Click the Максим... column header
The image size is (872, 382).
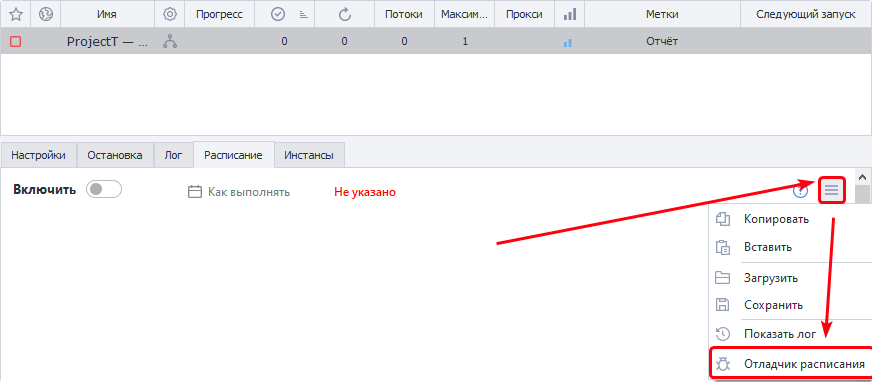pyautogui.click(x=464, y=15)
